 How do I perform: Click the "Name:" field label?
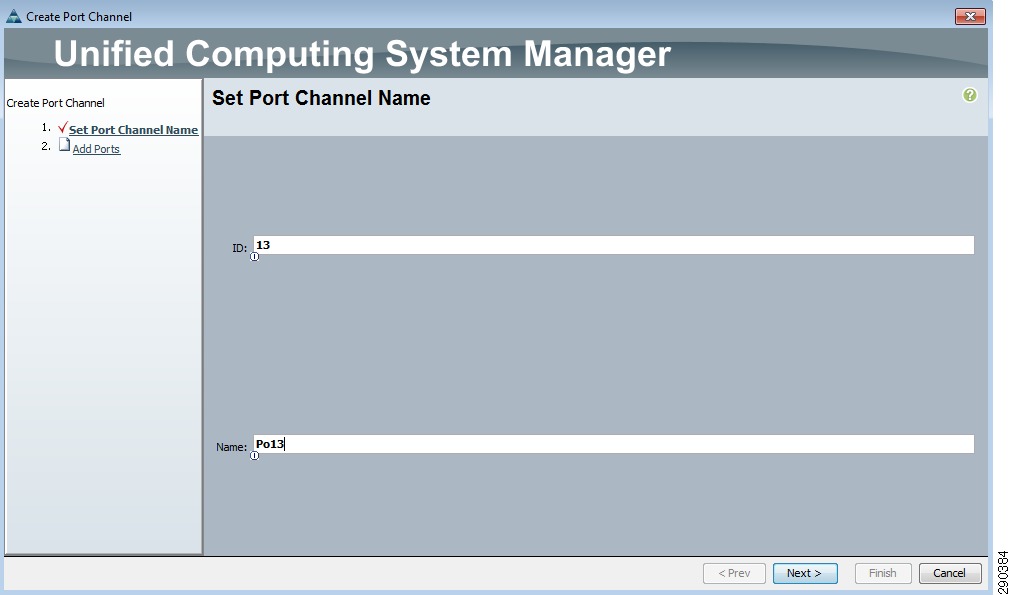tap(231, 447)
